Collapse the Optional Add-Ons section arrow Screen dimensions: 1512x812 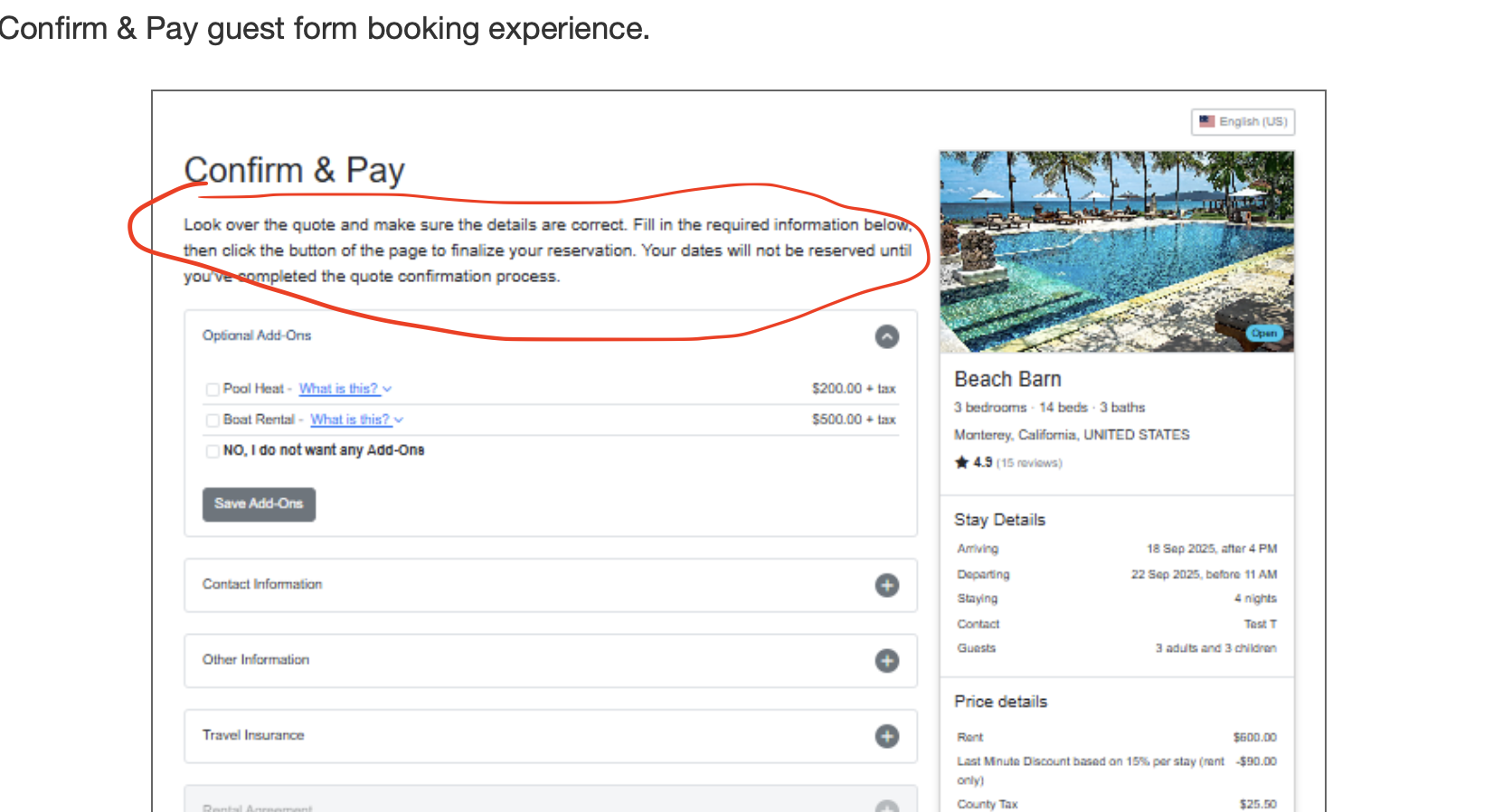click(887, 336)
